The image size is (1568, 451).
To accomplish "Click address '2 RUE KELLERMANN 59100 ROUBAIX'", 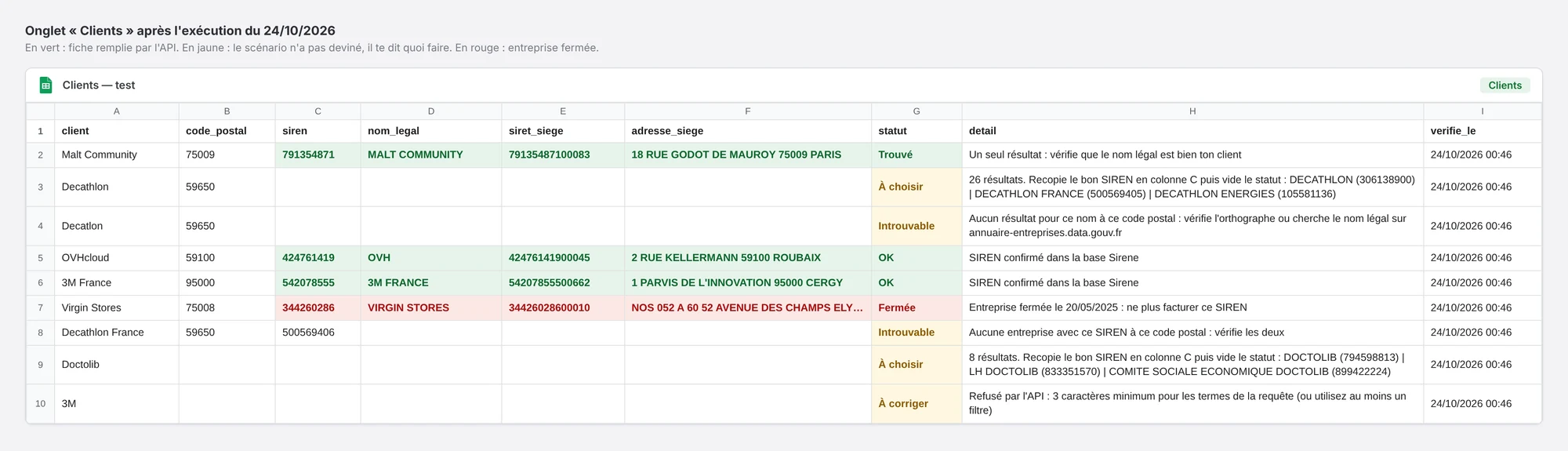I will pos(747,257).
